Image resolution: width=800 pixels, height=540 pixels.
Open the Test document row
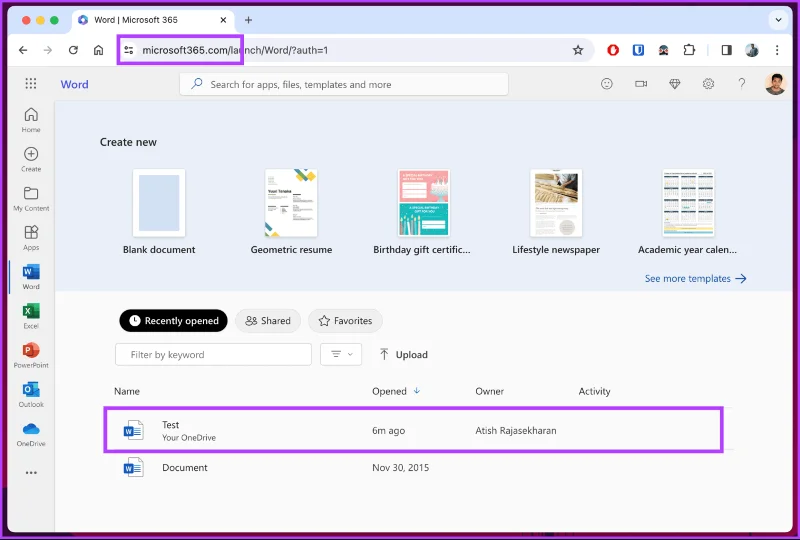point(413,430)
